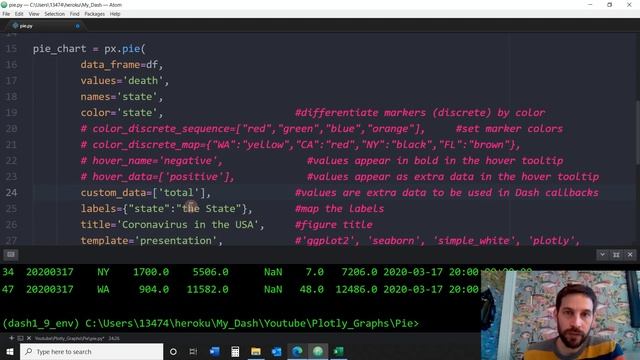Click line number 15 in the gutter
The width and height of the screenshot is (640, 360).
(11, 49)
